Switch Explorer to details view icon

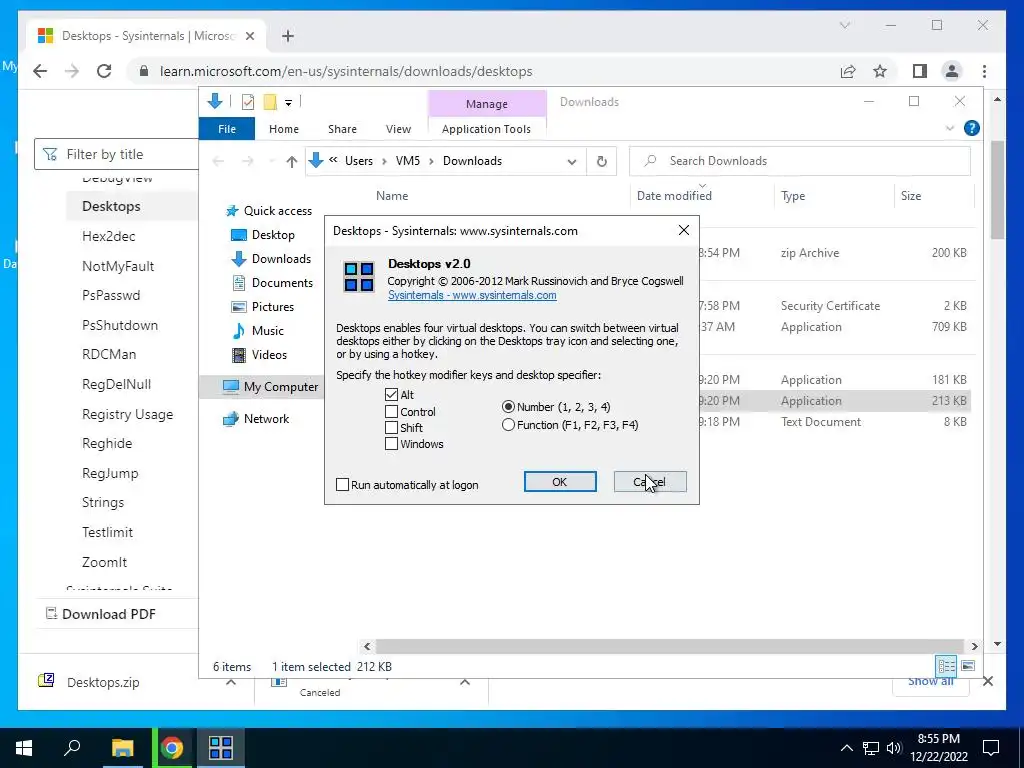pos(946,666)
